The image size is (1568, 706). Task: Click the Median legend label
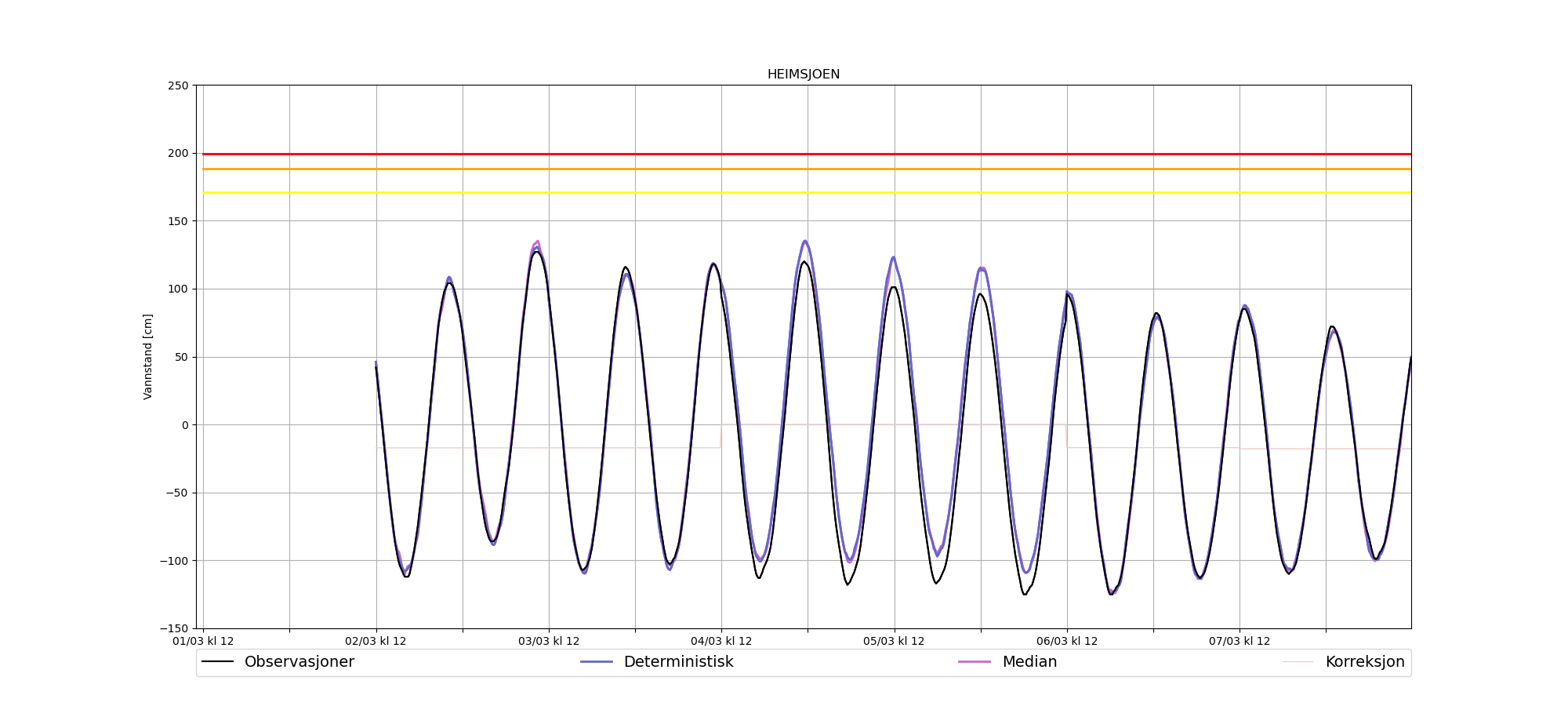[x=1029, y=662]
